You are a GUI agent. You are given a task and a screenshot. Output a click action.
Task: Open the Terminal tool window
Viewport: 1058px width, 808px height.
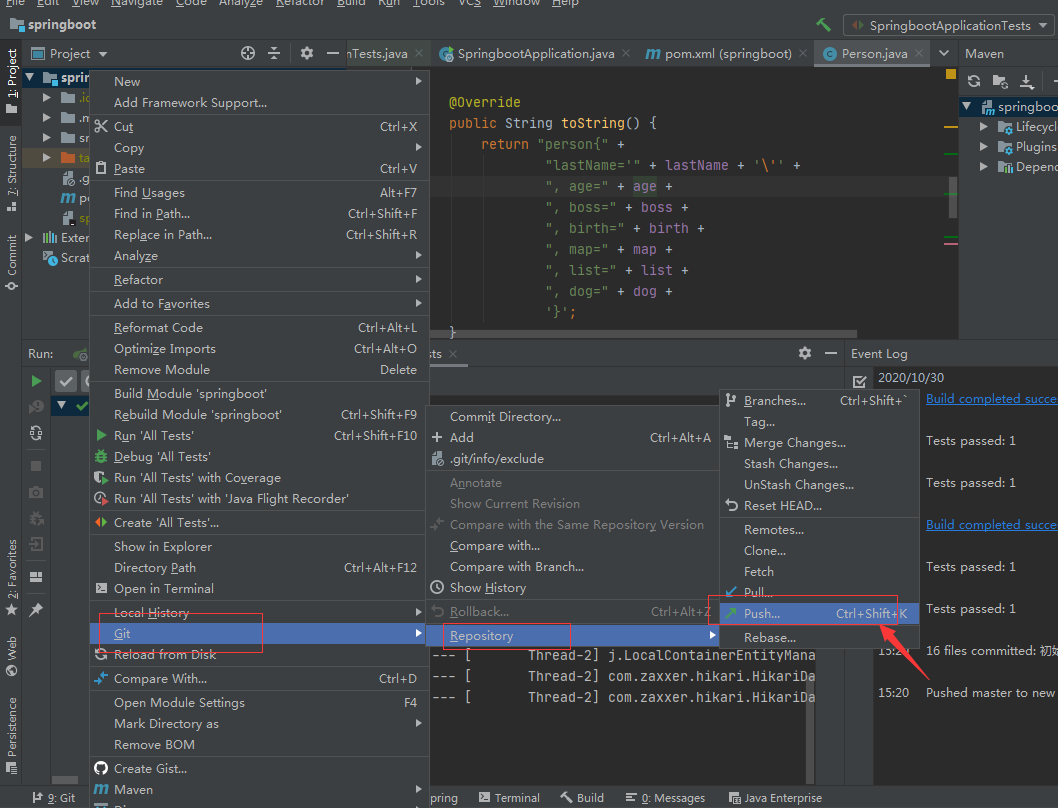tap(509, 798)
